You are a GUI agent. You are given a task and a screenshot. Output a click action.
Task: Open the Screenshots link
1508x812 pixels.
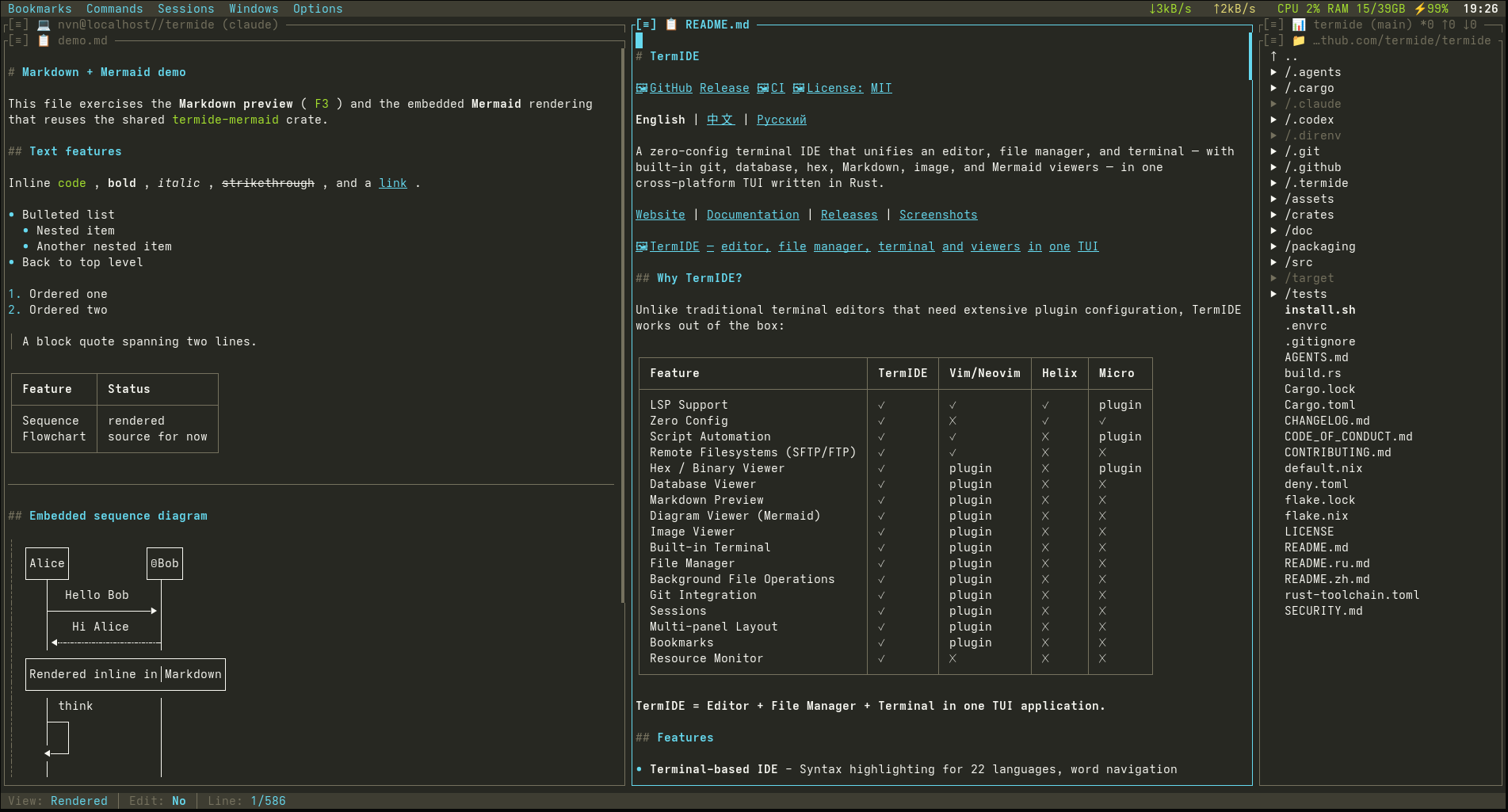click(x=938, y=215)
